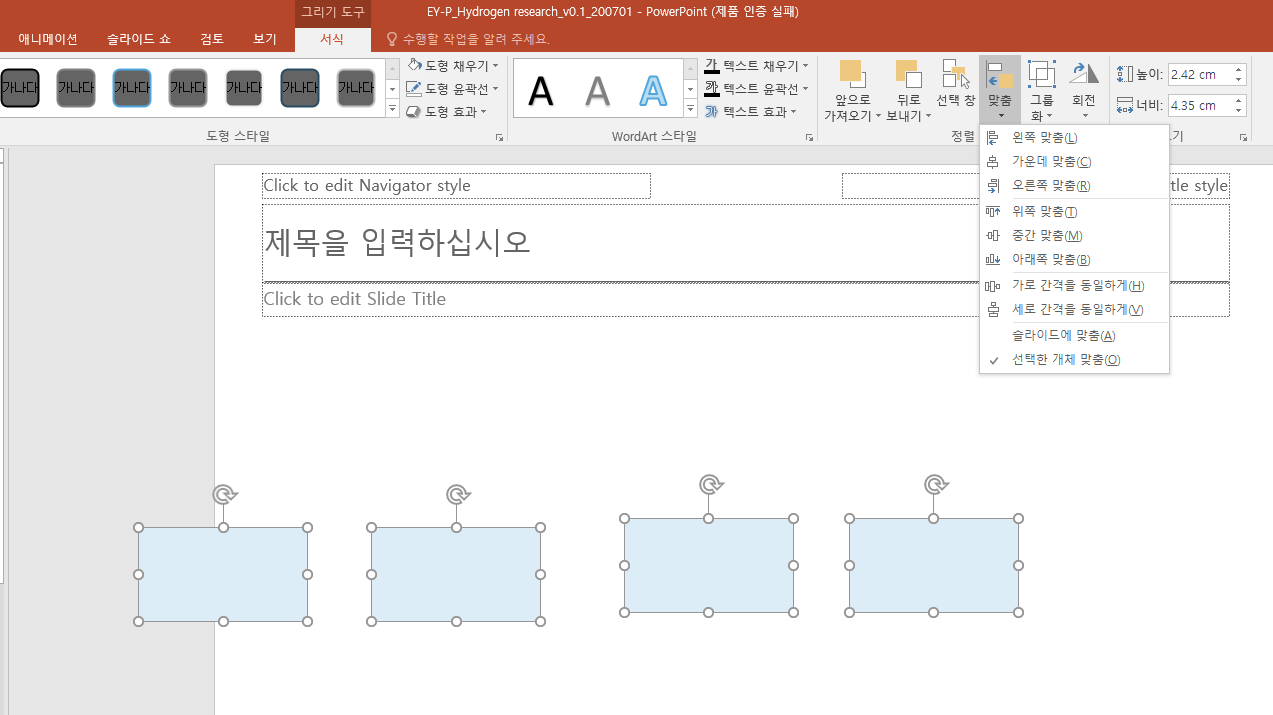The height and width of the screenshot is (715, 1273).
Task: Click the rotation handle above the rightmost rectangle
Action: pos(936,485)
